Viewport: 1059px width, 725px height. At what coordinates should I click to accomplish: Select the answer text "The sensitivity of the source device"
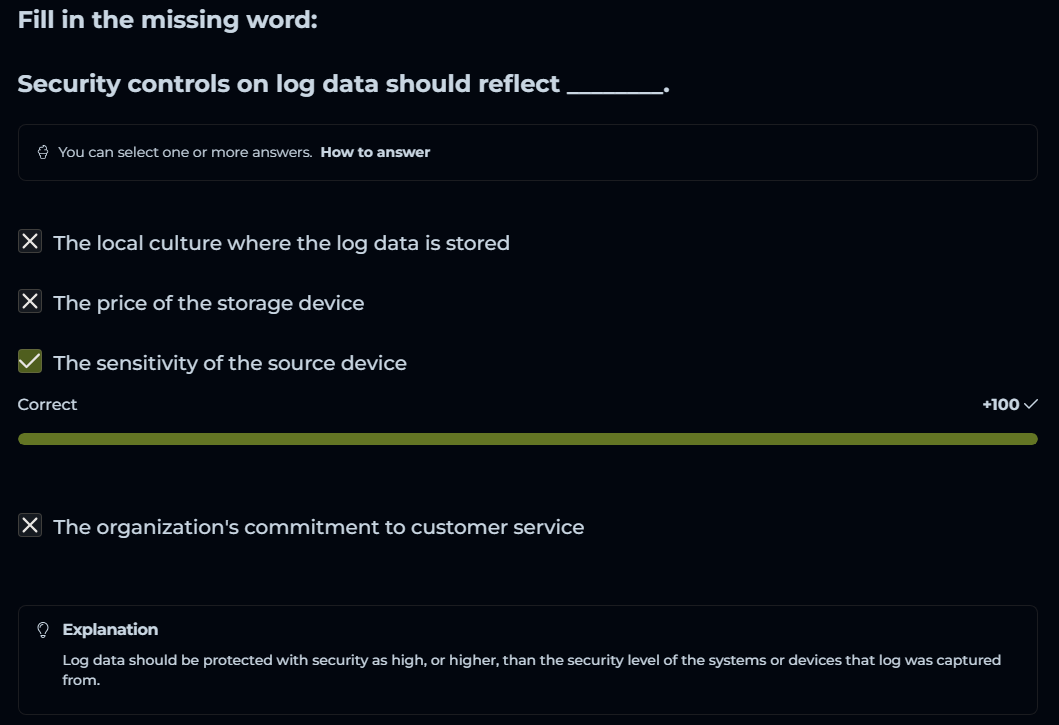pos(230,363)
